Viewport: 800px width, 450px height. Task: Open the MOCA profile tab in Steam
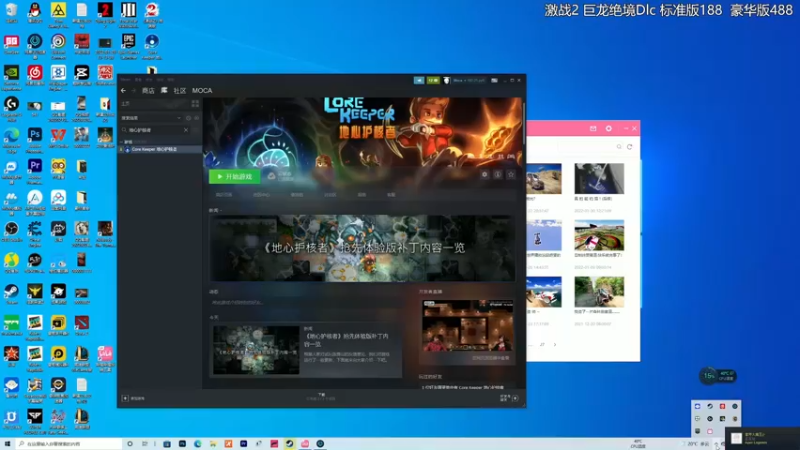(x=202, y=90)
